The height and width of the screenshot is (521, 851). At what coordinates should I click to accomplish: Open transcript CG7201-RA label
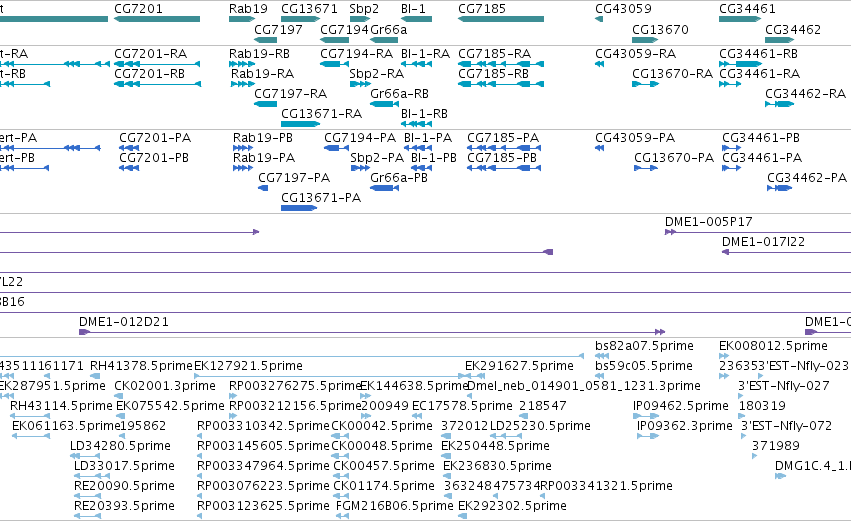[x=150, y=54]
